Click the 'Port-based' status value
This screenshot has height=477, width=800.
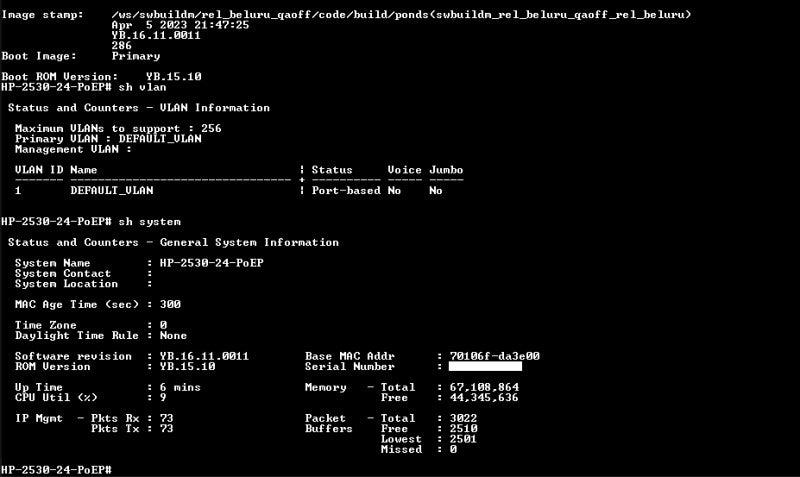point(346,190)
